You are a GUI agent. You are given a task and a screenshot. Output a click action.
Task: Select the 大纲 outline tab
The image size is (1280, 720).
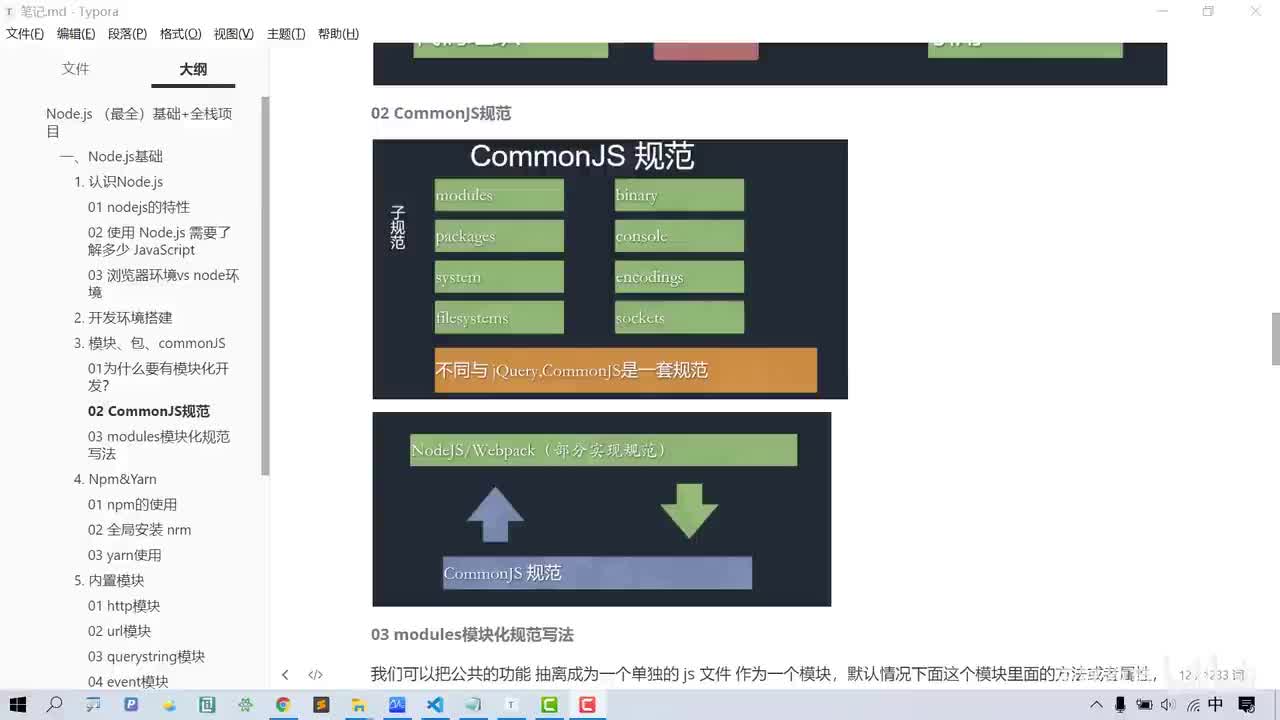click(x=193, y=69)
